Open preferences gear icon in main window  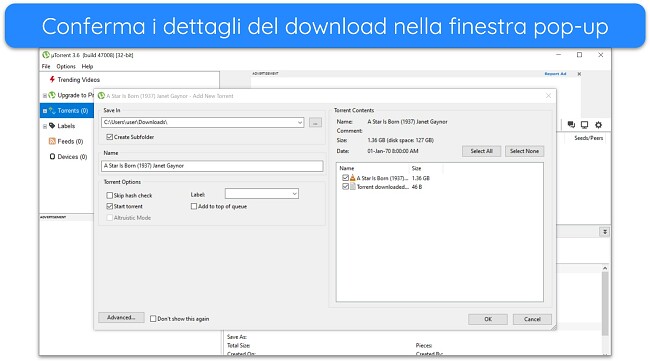click(x=598, y=124)
